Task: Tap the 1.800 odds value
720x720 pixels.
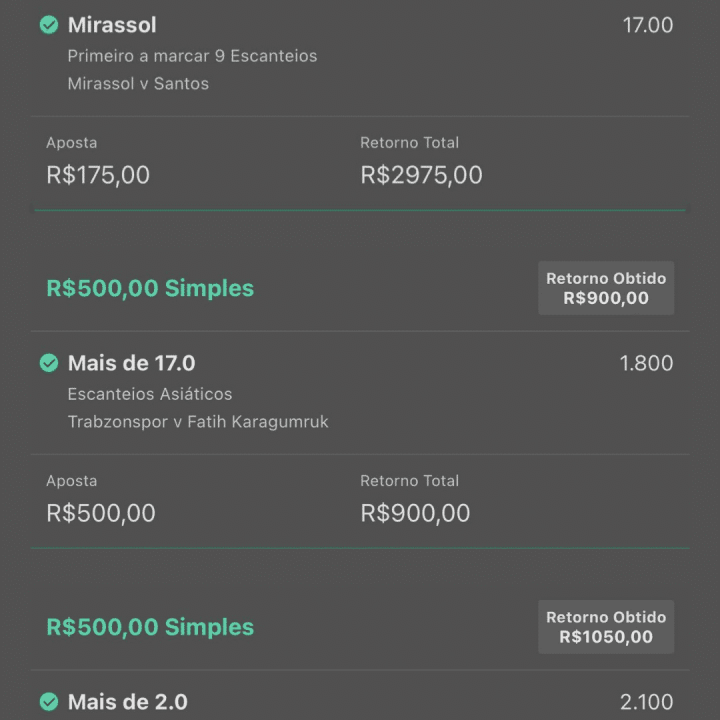Action: 646,363
